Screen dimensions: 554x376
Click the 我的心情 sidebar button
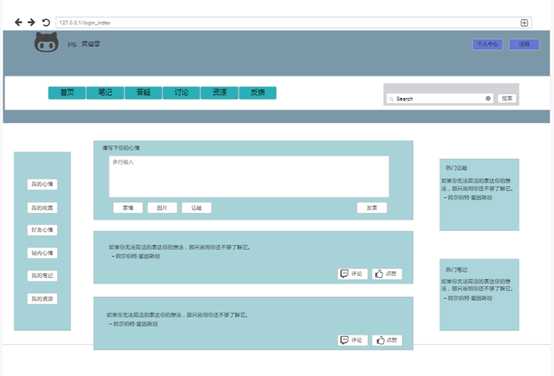(42, 184)
